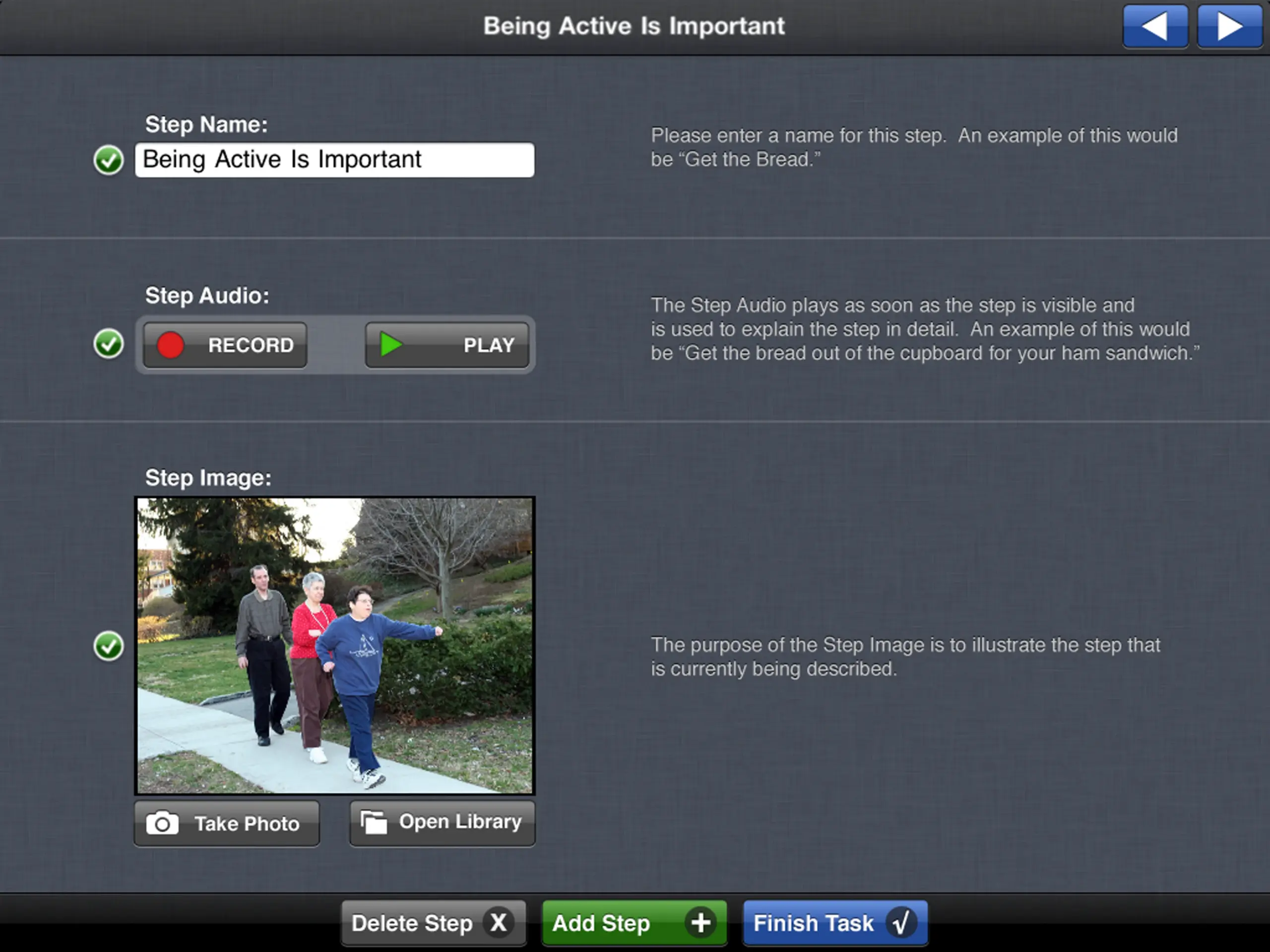
Task: Click the Step Image: label
Action: click(208, 477)
